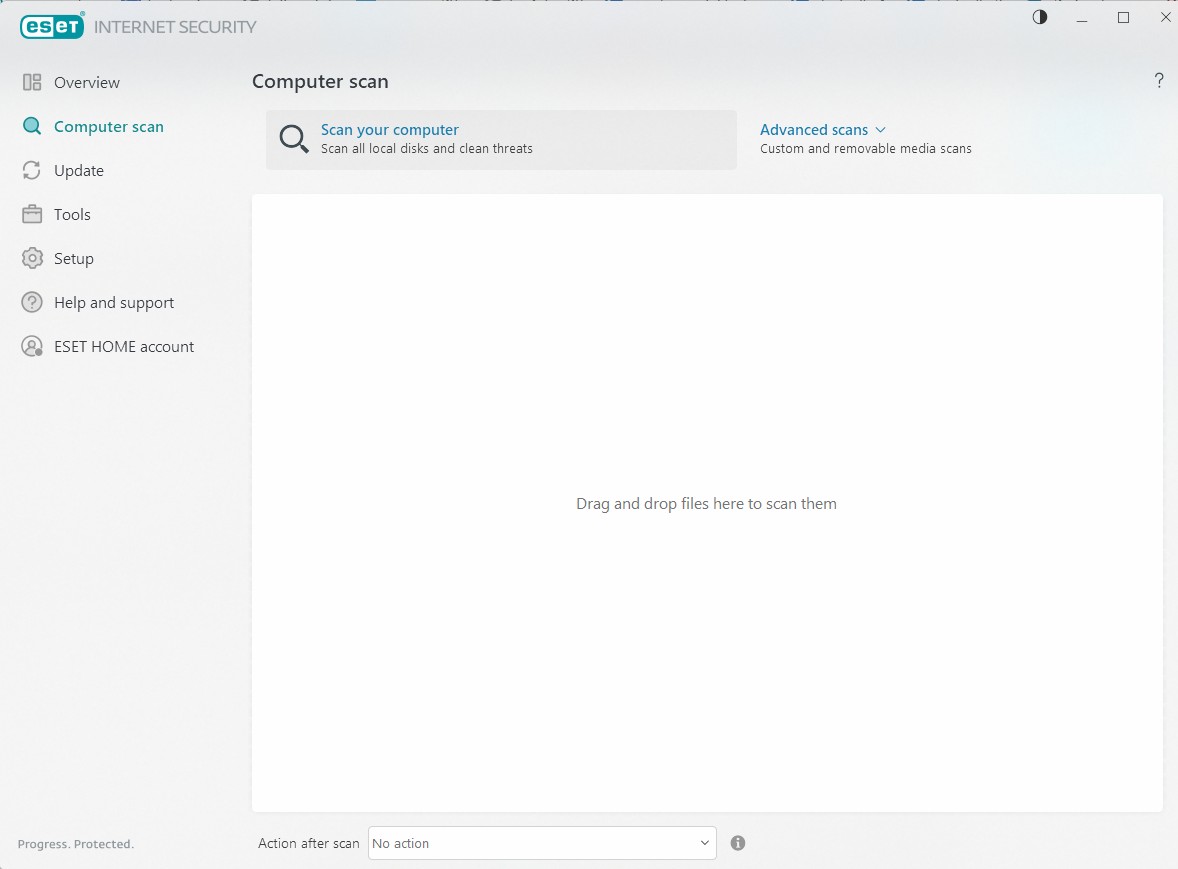Screen dimensions: 1178x869
Task: Click the 'Scan all local disks and clean threats' text
Action: click(427, 149)
